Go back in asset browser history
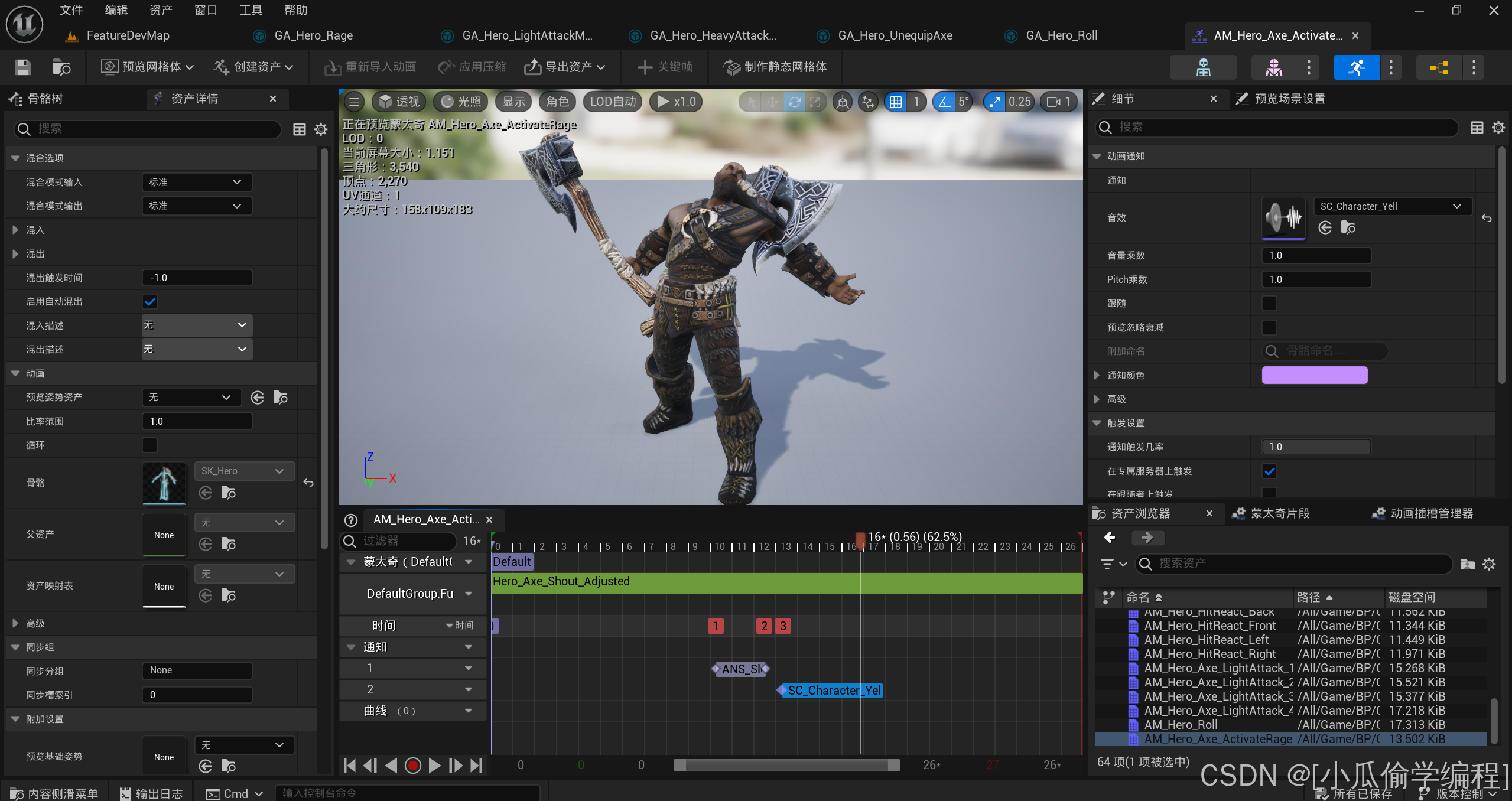 click(1110, 538)
